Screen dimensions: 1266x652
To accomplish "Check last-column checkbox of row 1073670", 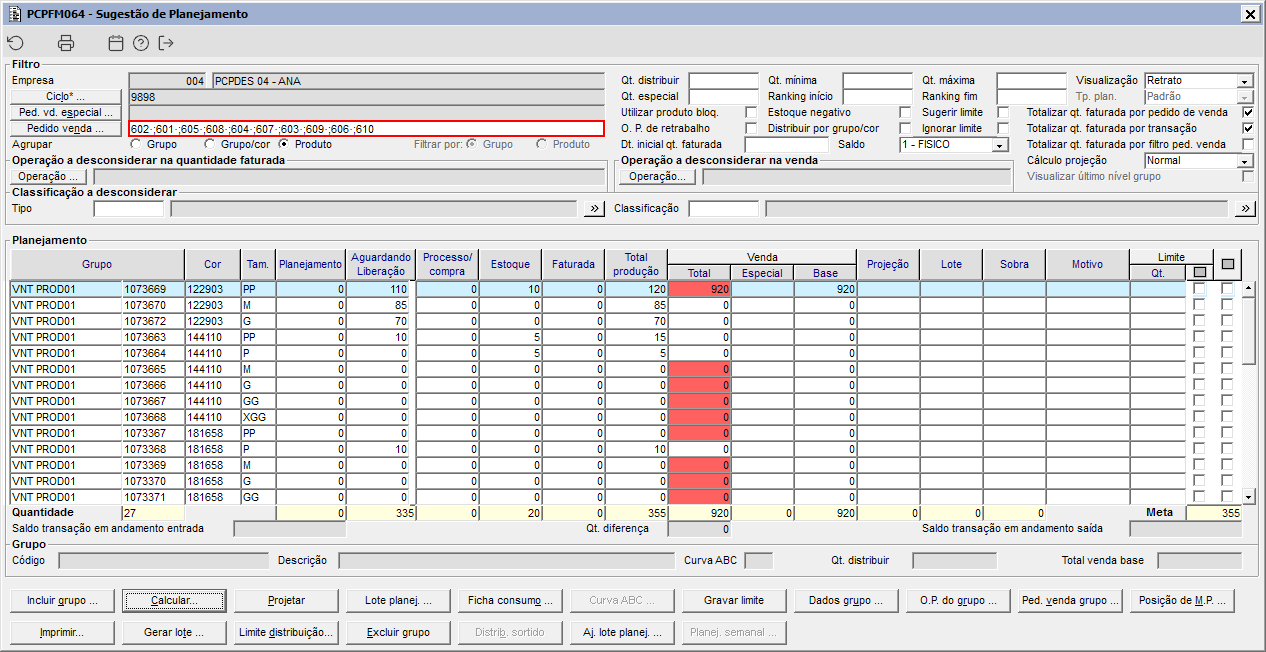I will pos(1227,305).
